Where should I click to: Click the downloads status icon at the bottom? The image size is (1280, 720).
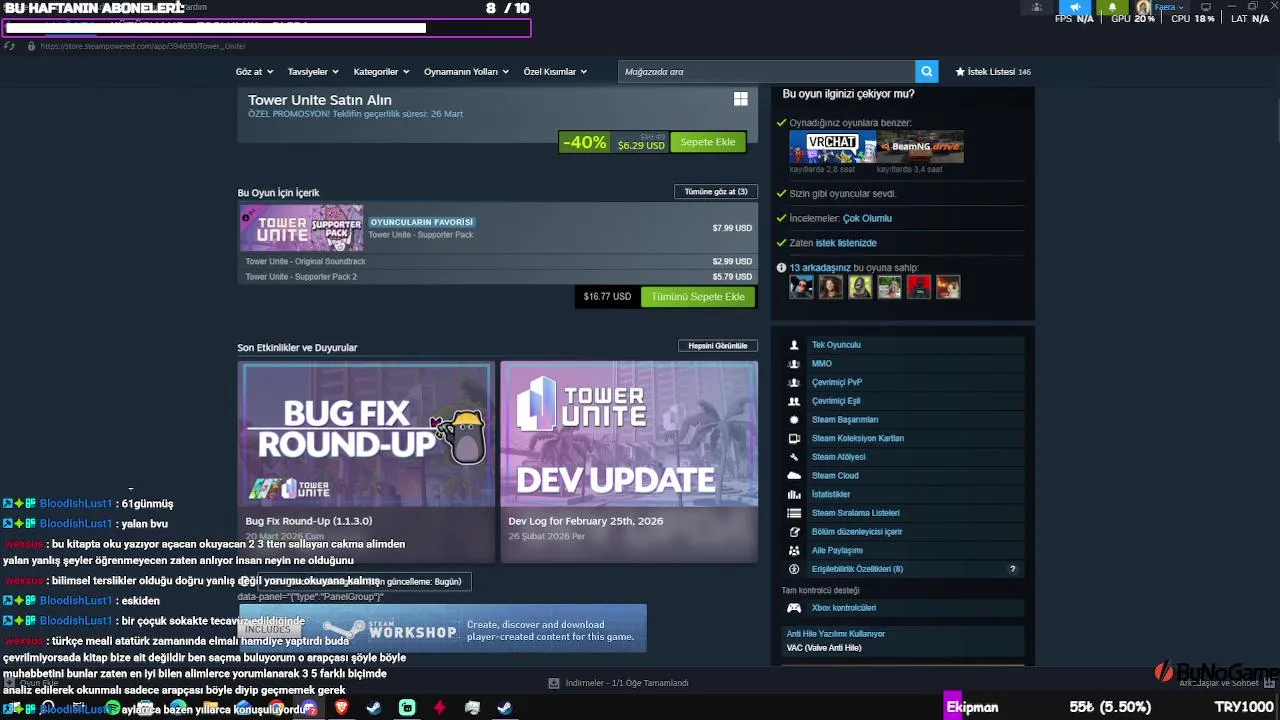click(554, 683)
